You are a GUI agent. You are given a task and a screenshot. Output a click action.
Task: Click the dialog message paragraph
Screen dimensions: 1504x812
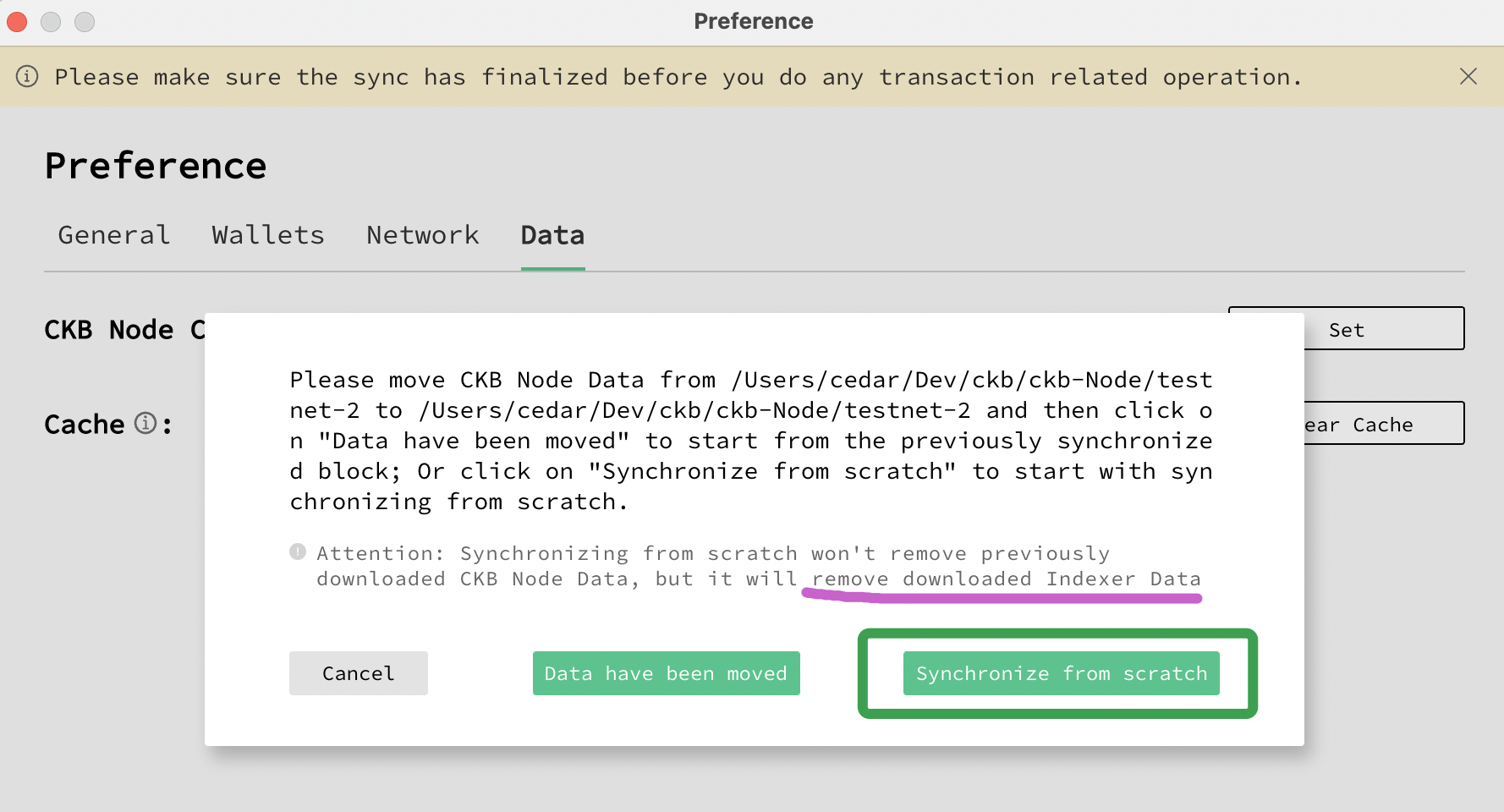point(751,441)
